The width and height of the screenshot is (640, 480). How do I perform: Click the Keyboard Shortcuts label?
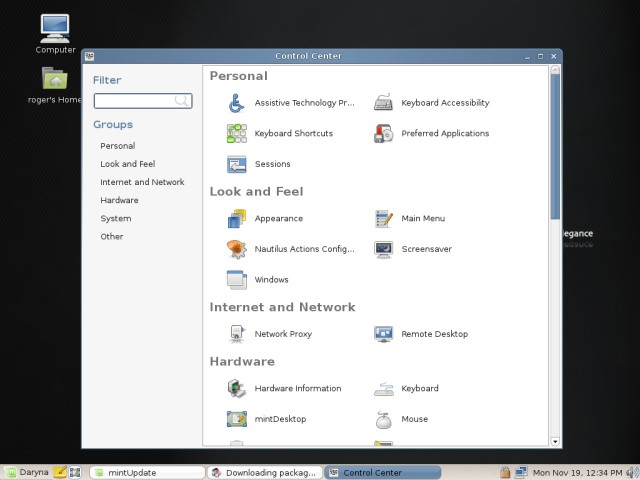coord(294,133)
